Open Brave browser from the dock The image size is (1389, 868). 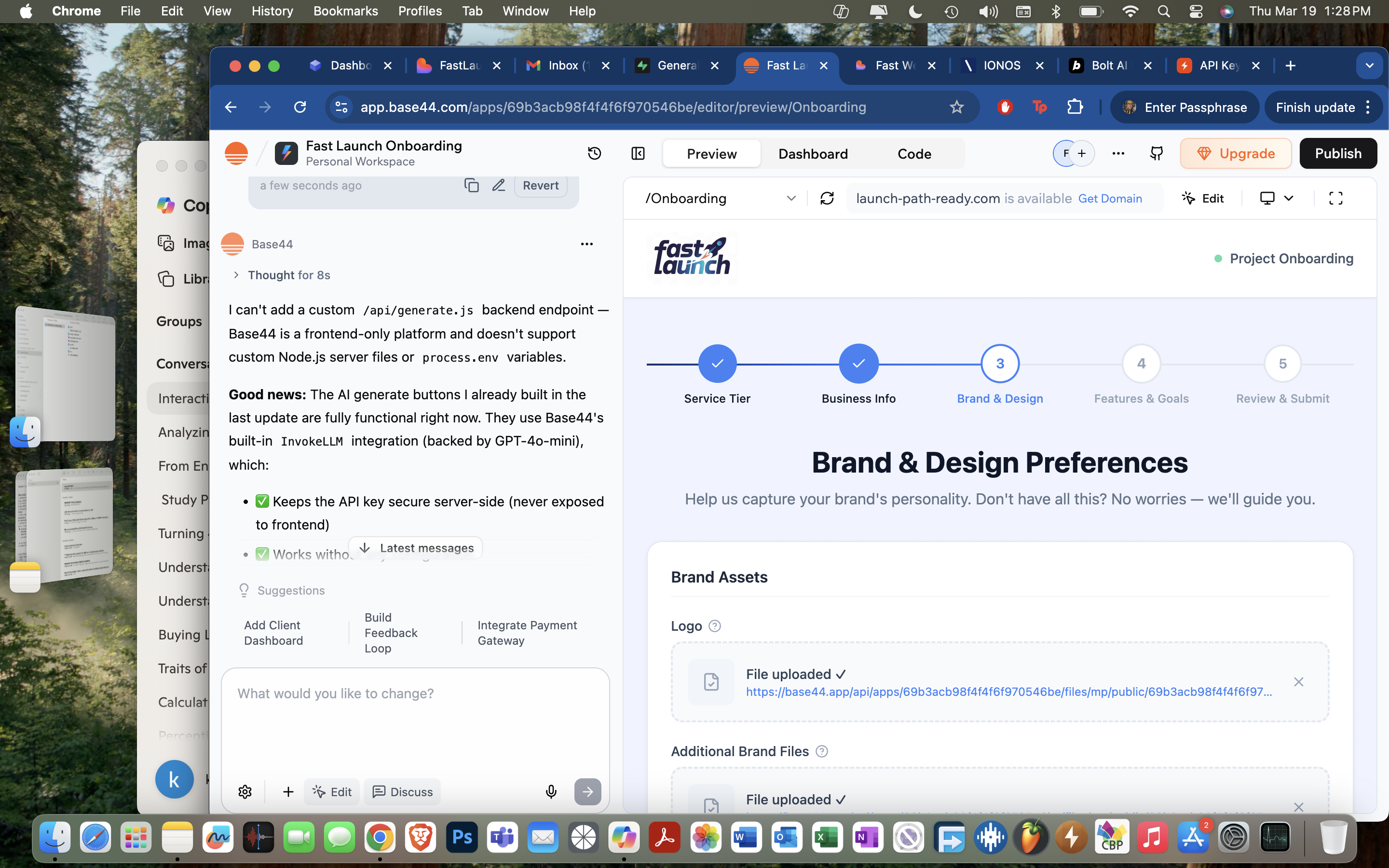click(x=420, y=838)
